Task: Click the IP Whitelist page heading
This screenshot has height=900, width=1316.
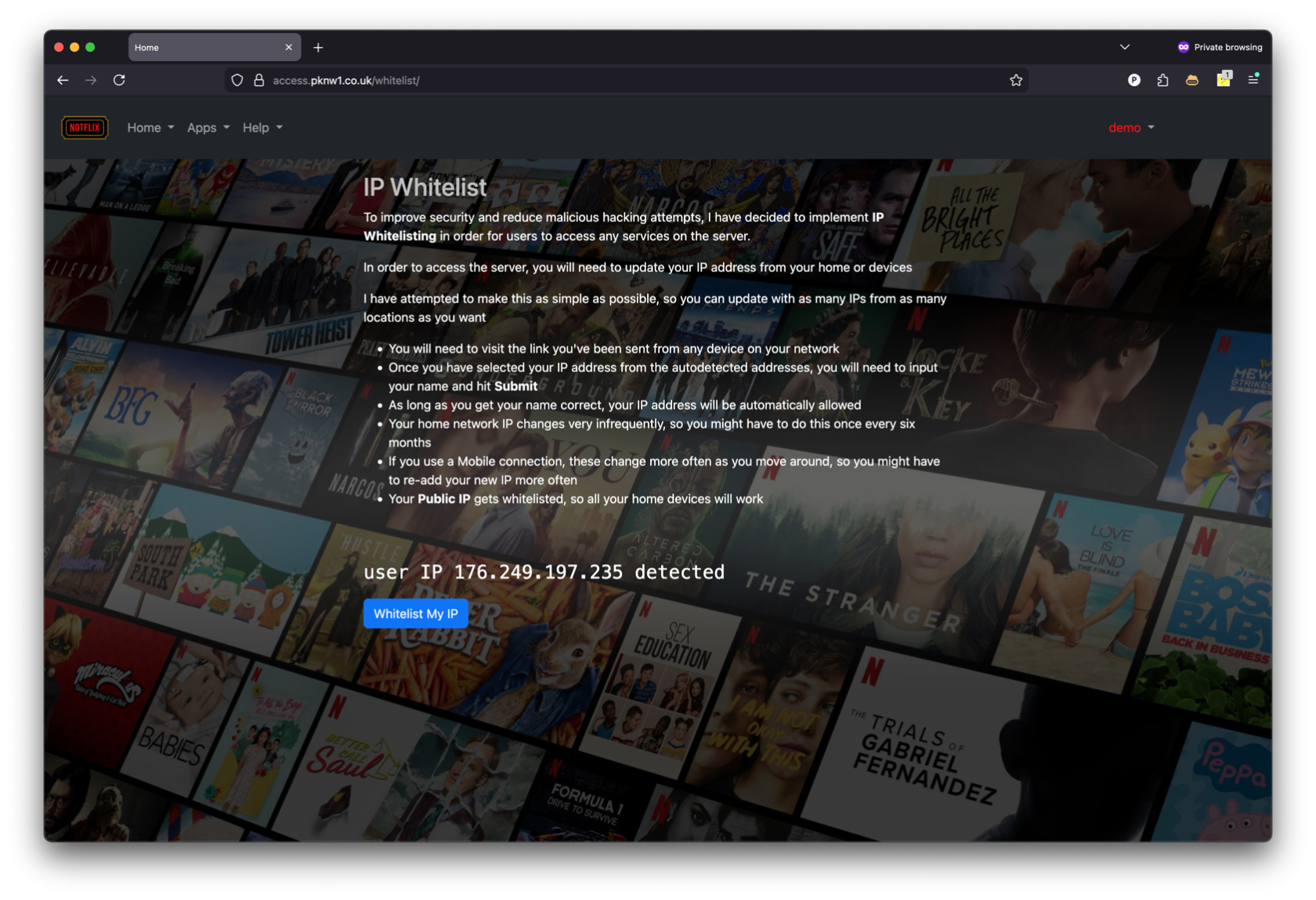Action: (x=425, y=187)
